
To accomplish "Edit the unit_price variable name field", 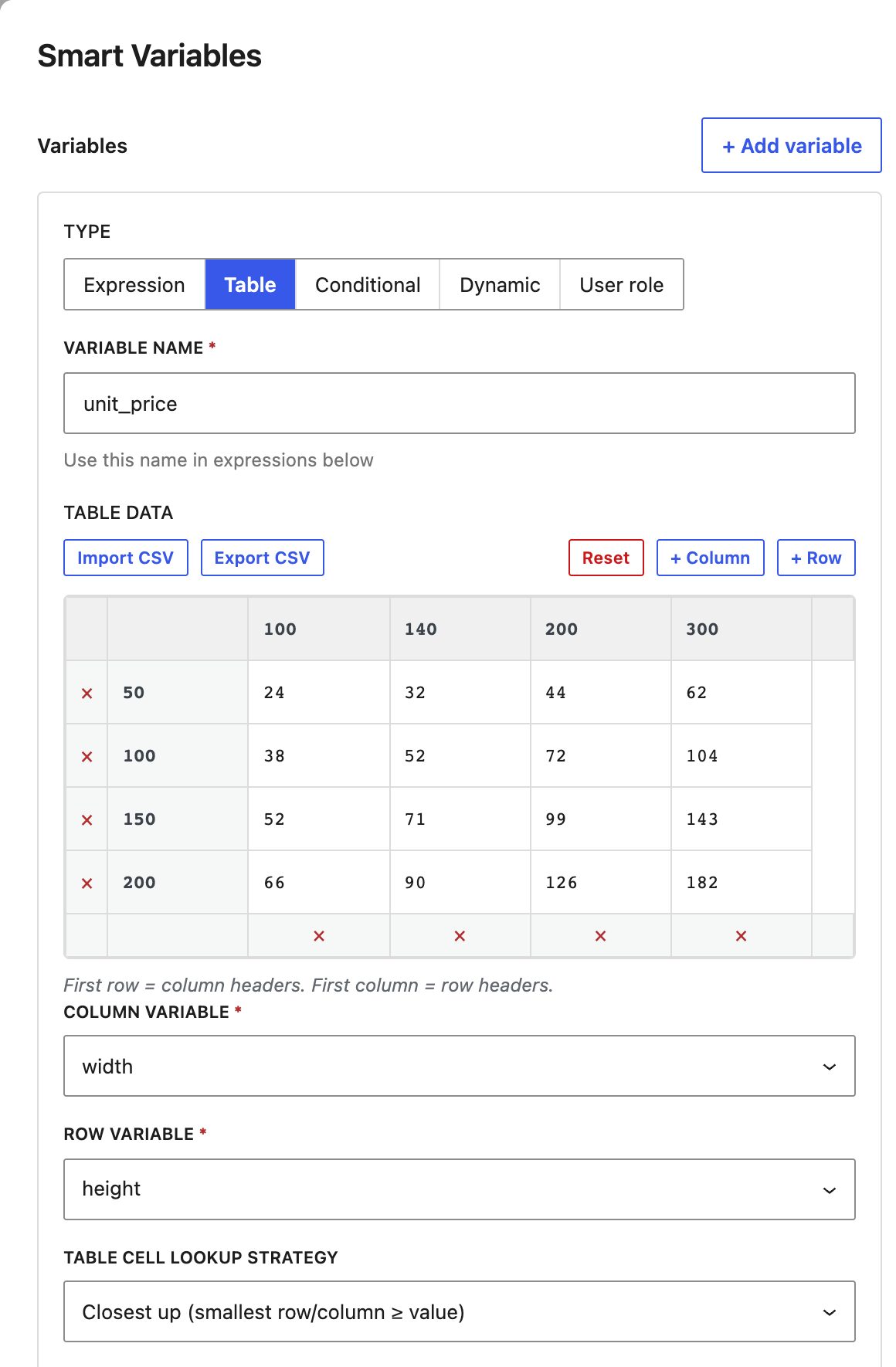I will pyautogui.click(x=460, y=403).
